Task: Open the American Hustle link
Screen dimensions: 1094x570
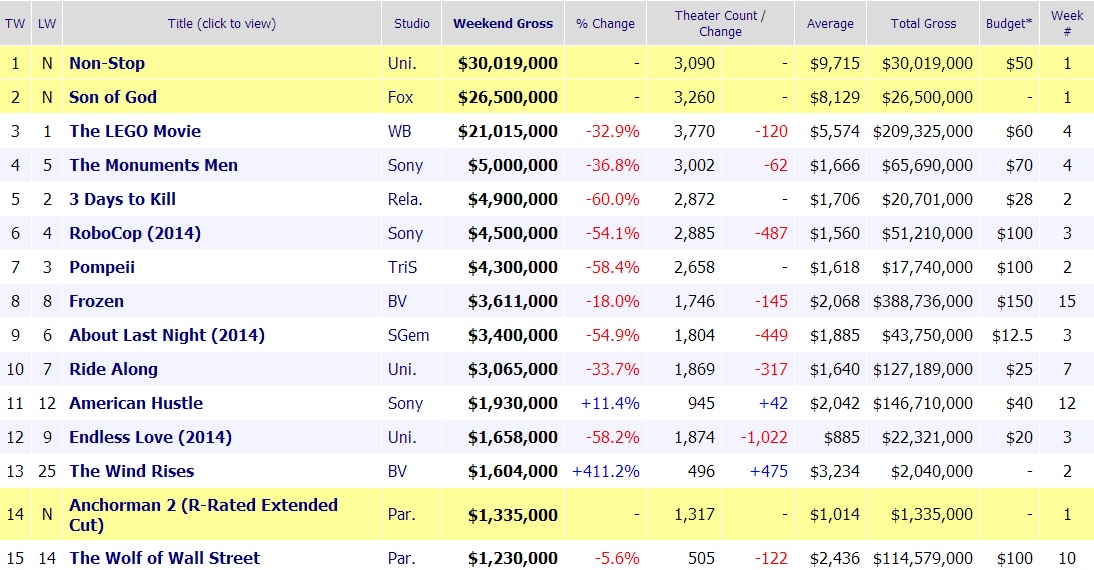Action: (x=136, y=403)
